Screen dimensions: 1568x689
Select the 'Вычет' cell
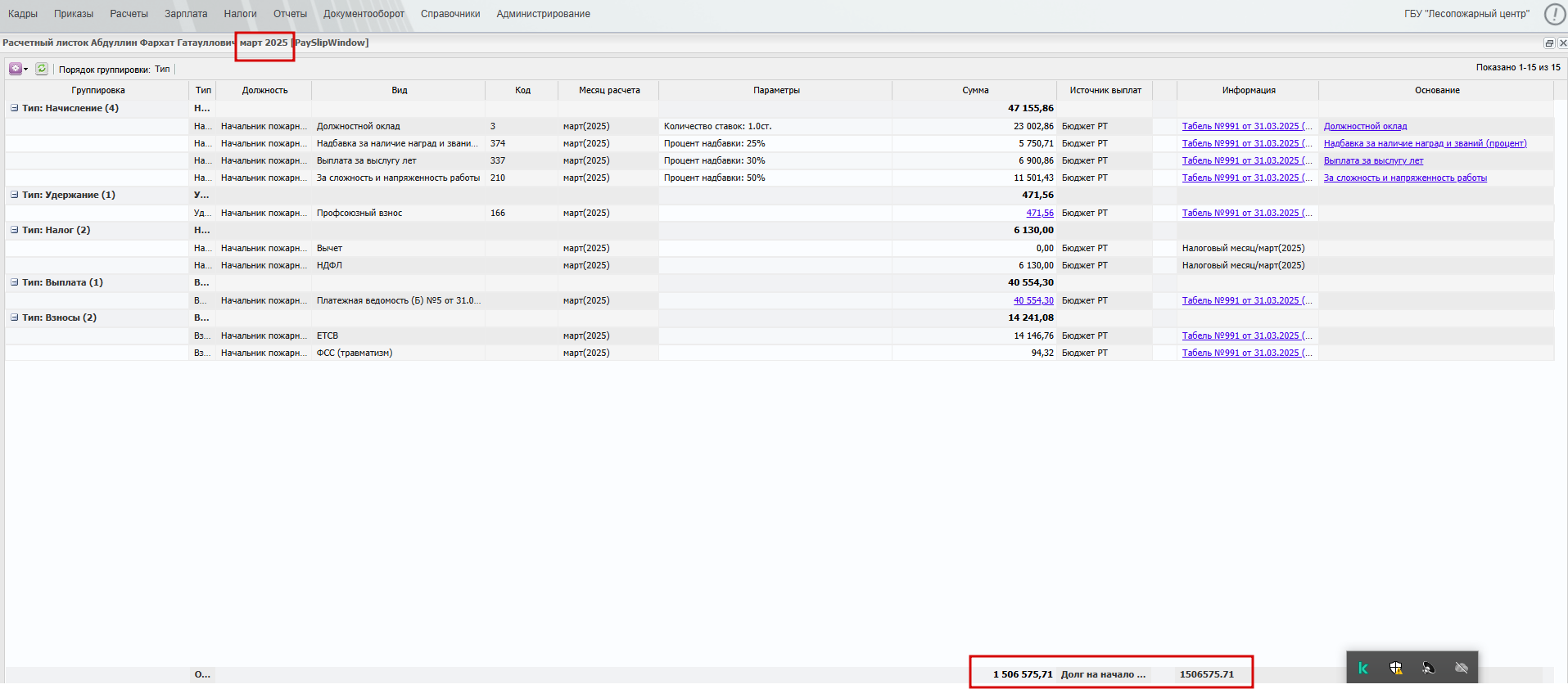point(399,248)
